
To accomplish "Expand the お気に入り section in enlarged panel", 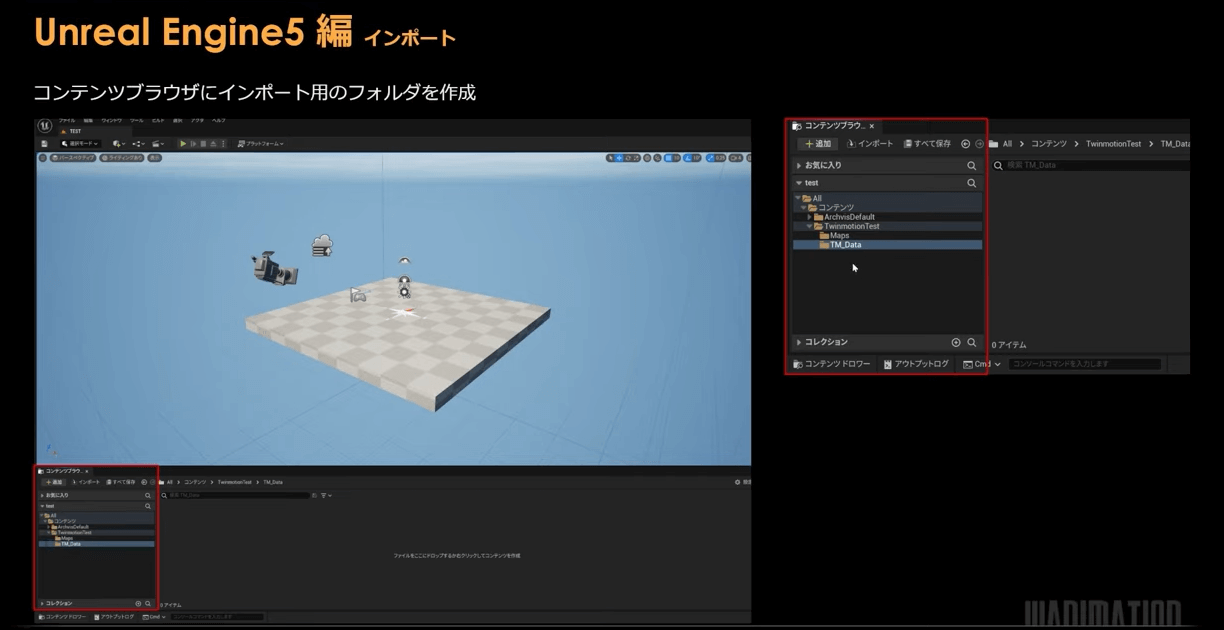I will pos(799,165).
